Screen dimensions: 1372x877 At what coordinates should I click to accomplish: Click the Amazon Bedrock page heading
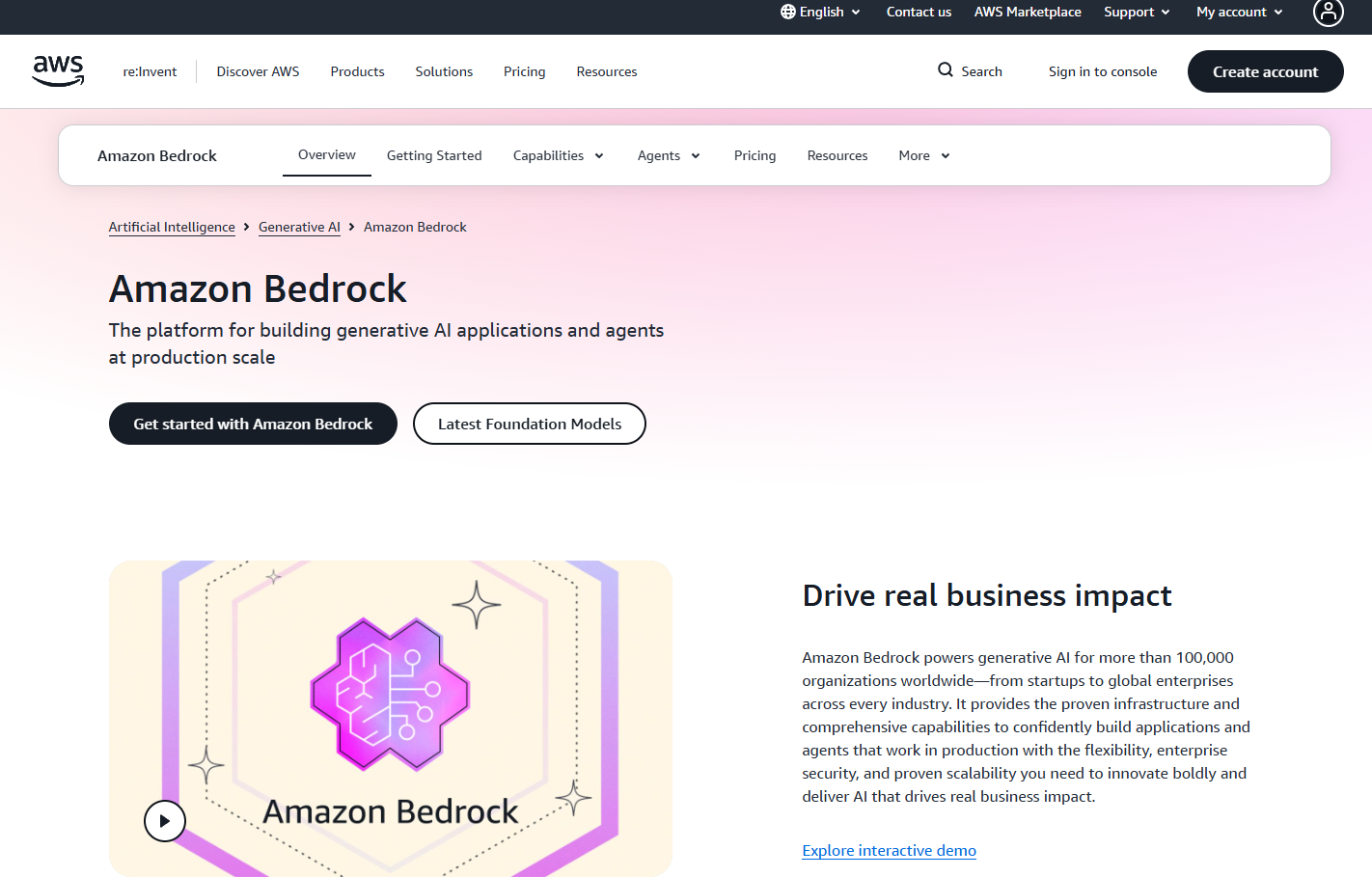[258, 288]
